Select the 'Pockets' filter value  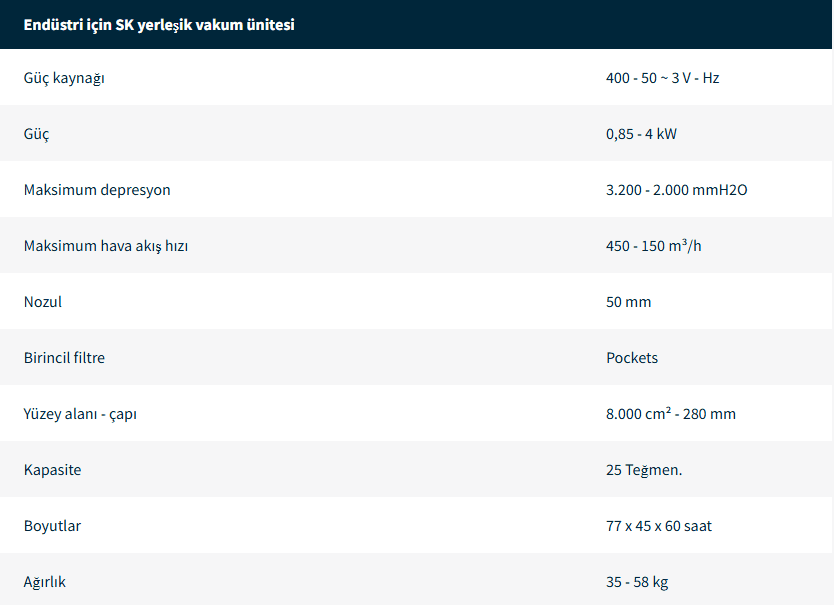click(632, 358)
